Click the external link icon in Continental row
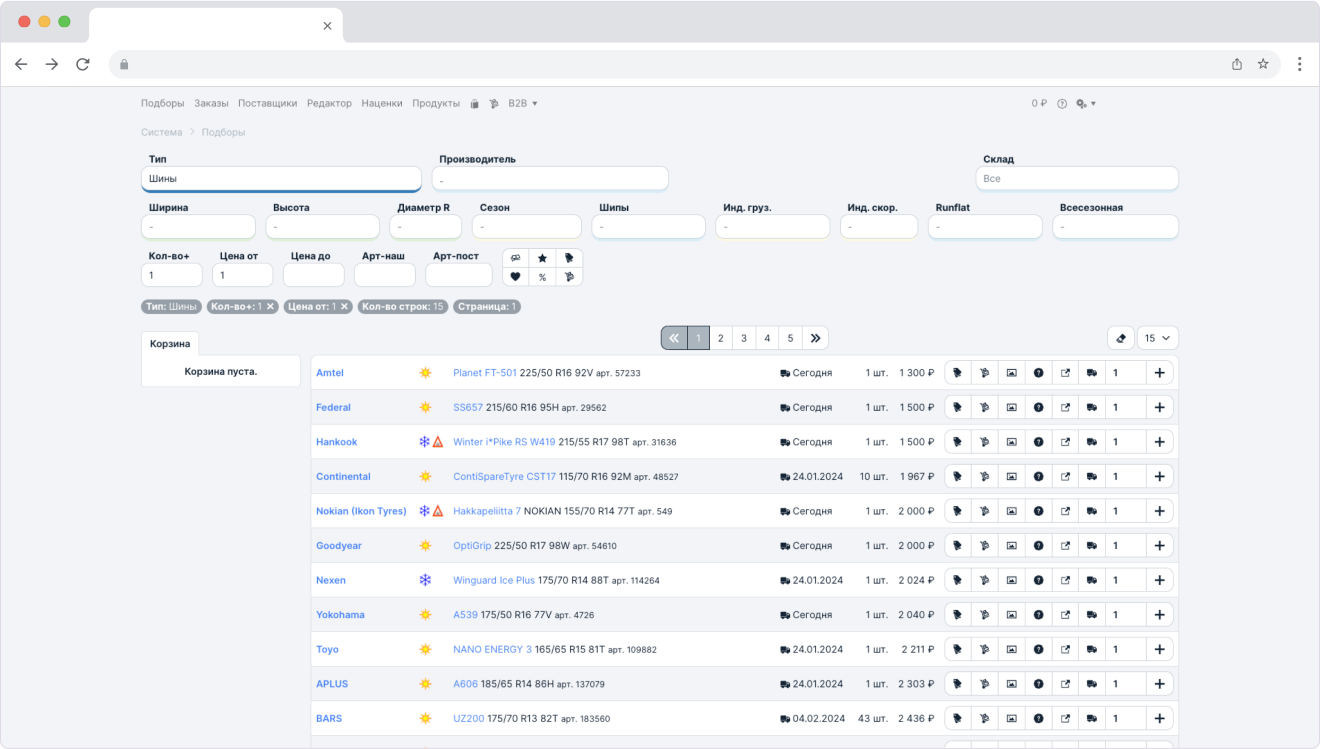1320x749 pixels. coord(1065,476)
